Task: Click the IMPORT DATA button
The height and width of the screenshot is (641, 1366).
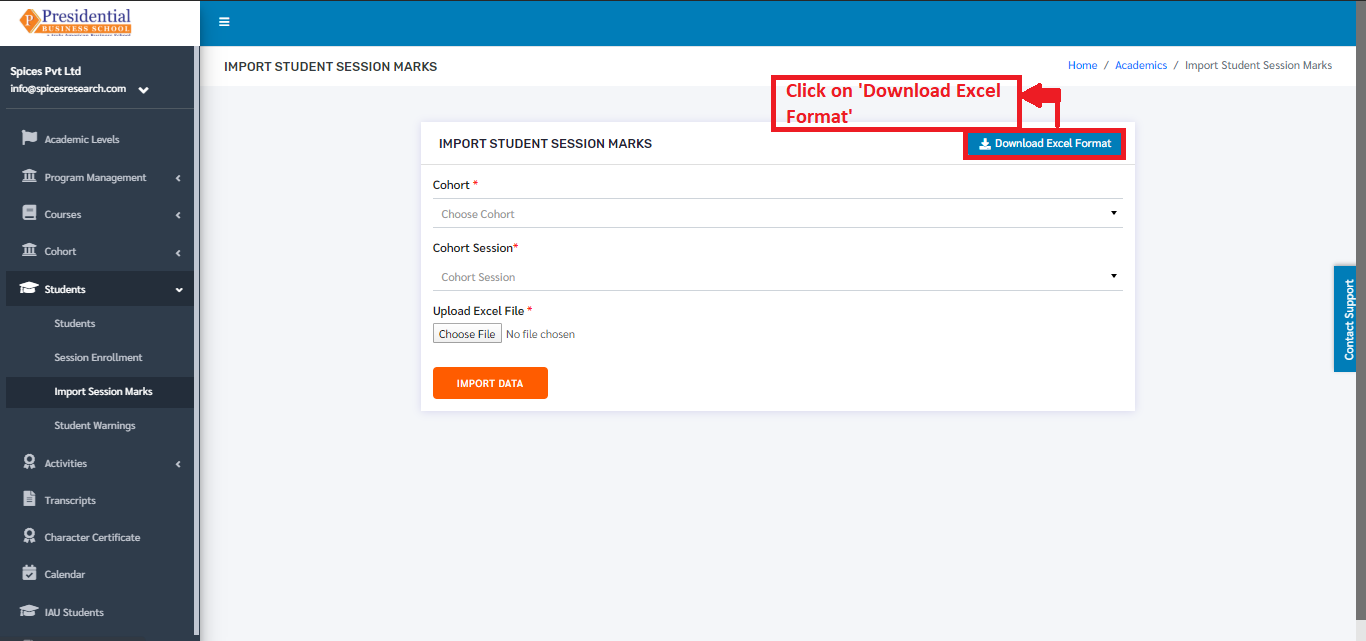Action: point(490,383)
